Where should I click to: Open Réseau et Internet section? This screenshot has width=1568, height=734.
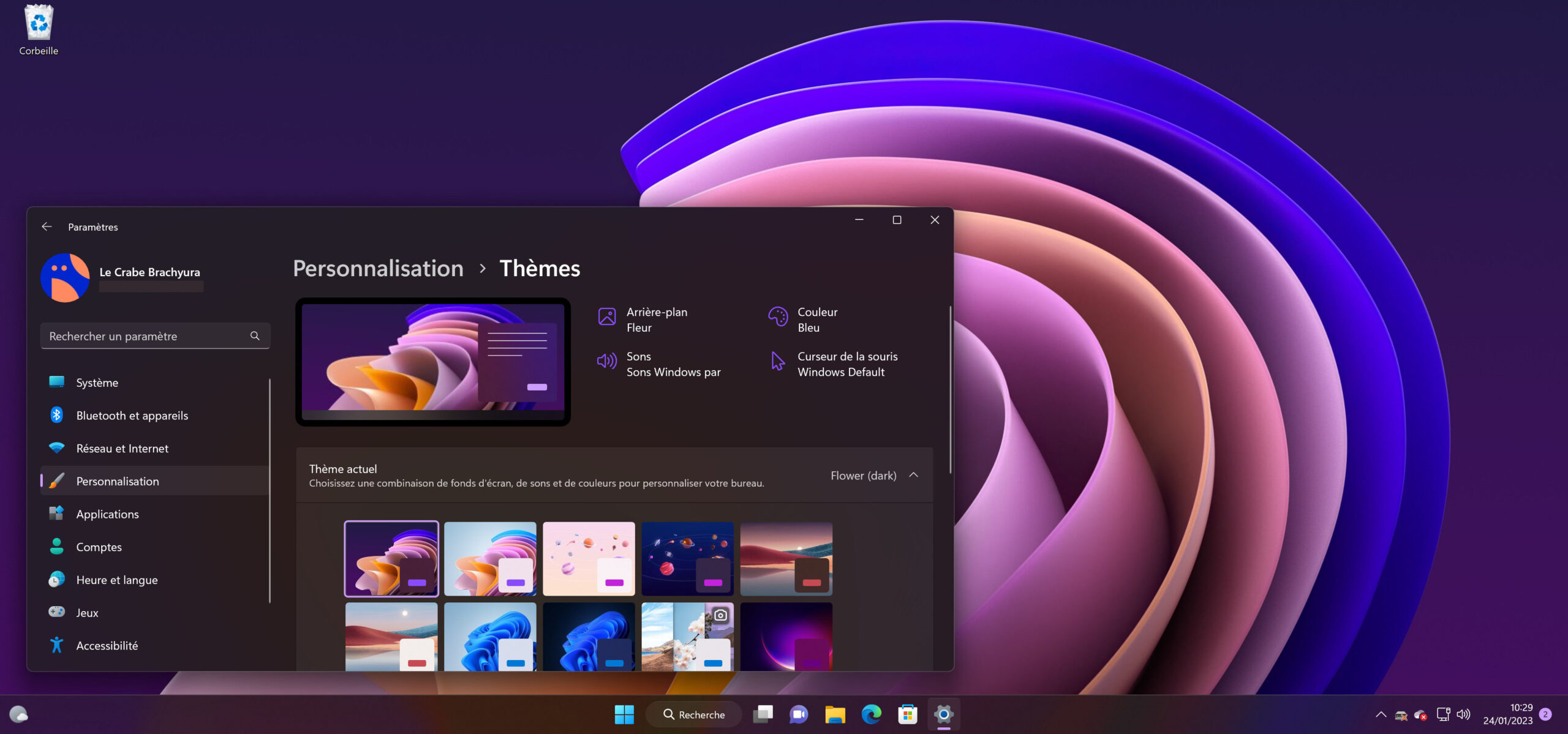(x=155, y=448)
